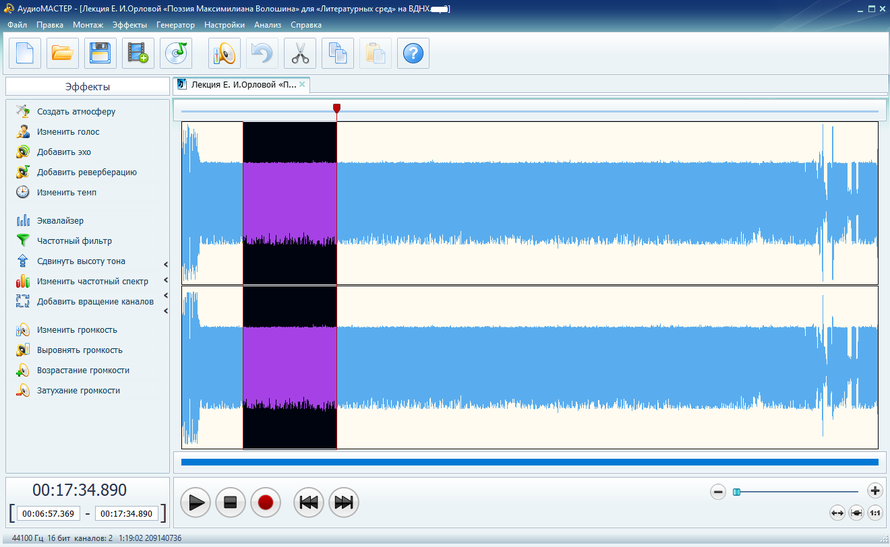Click the arrow beside Изменить частотный спектр

pos(166,280)
